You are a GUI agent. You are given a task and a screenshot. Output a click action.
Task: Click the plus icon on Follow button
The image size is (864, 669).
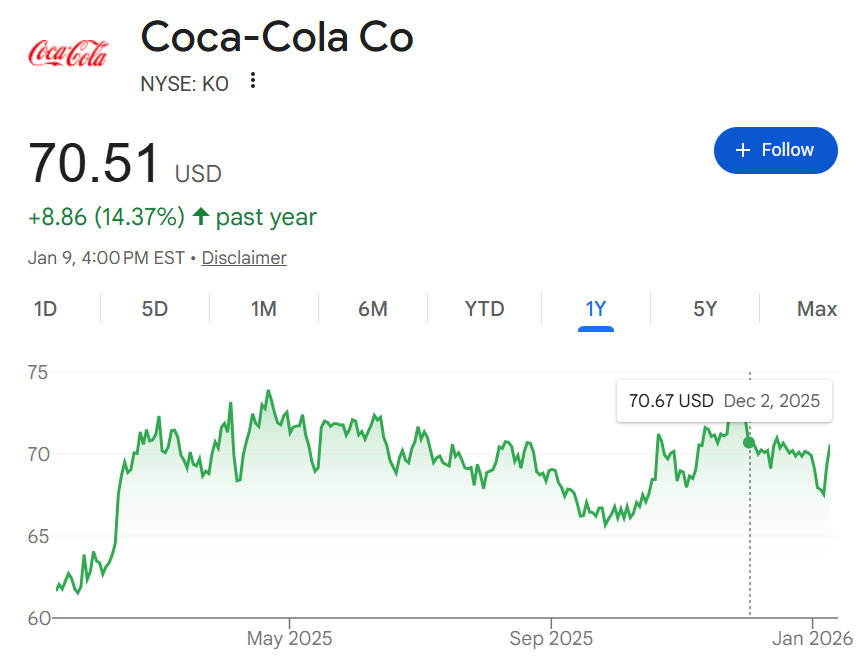click(x=742, y=150)
